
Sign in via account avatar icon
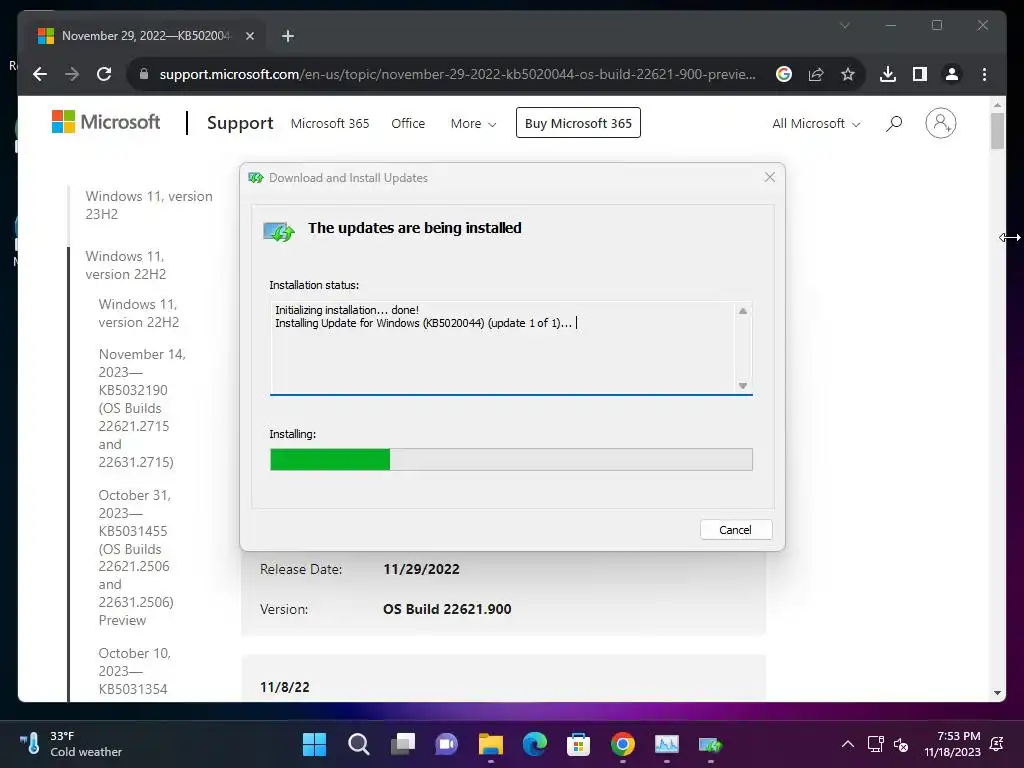pyautogui.click(x=940, y=123)
